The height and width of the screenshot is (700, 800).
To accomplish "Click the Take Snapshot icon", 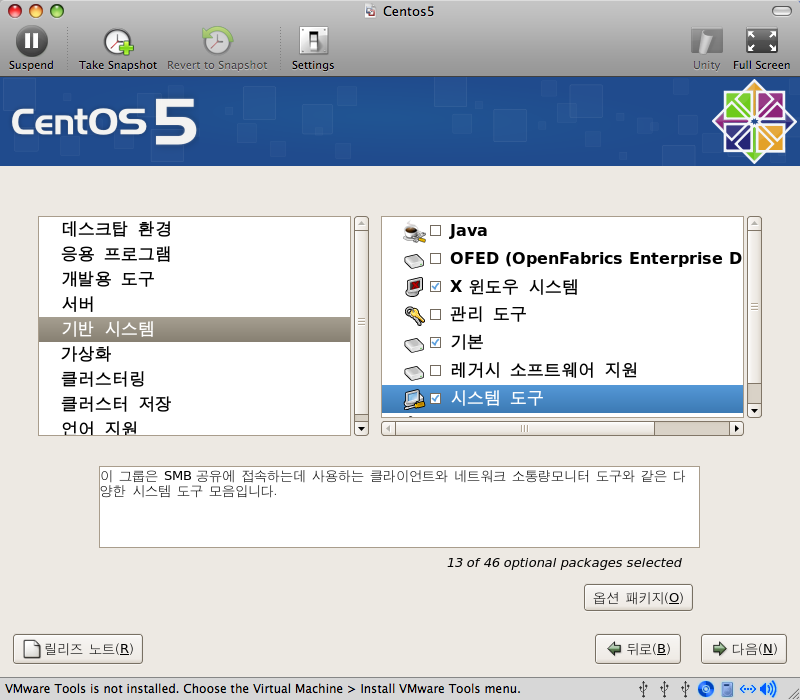I will tap(118, 41).
